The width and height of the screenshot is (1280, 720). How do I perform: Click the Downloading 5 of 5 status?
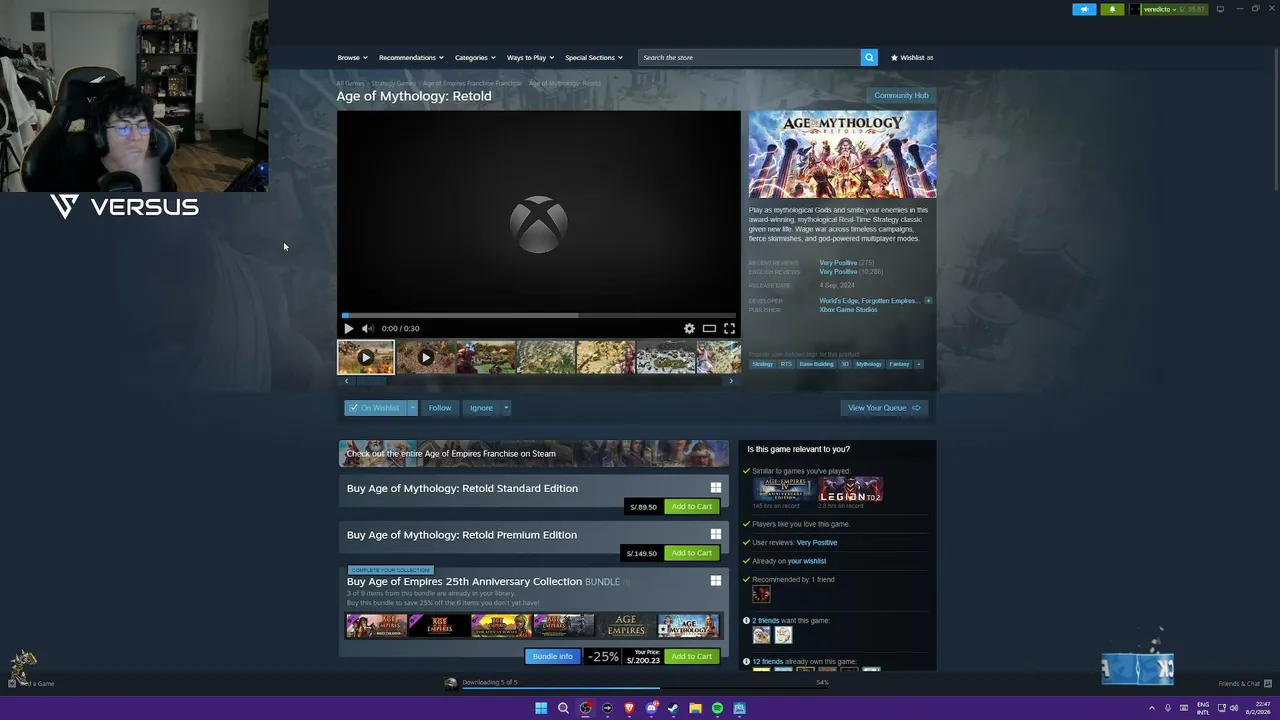coord(489,682)
